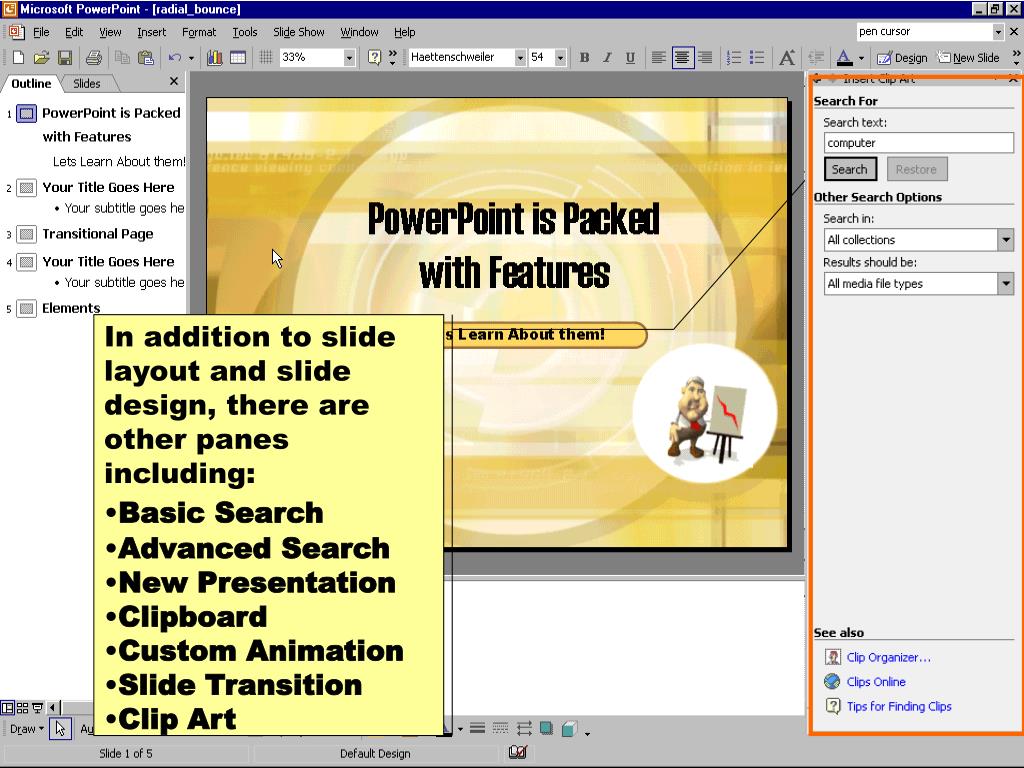Screen dimensions: 1024x768
Task: Open PowerPoint Help question mark icon
Action: tap(374, 57)
